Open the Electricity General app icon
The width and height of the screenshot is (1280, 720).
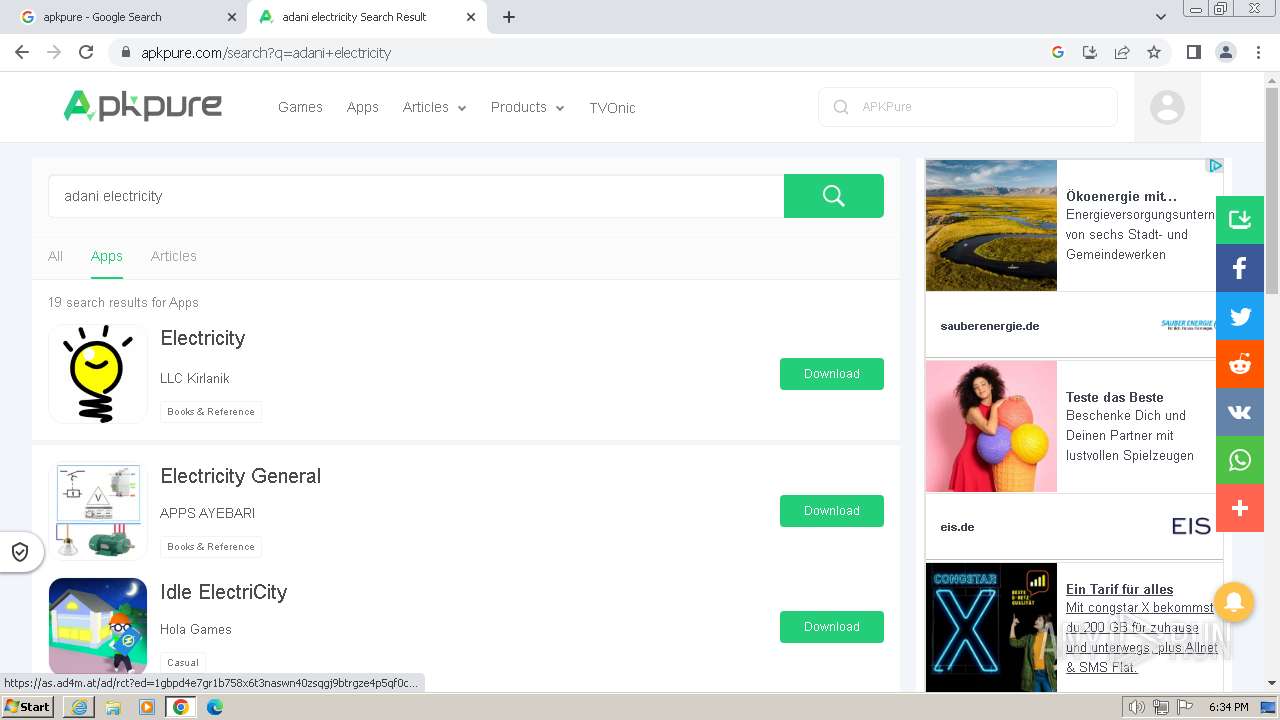98,511
